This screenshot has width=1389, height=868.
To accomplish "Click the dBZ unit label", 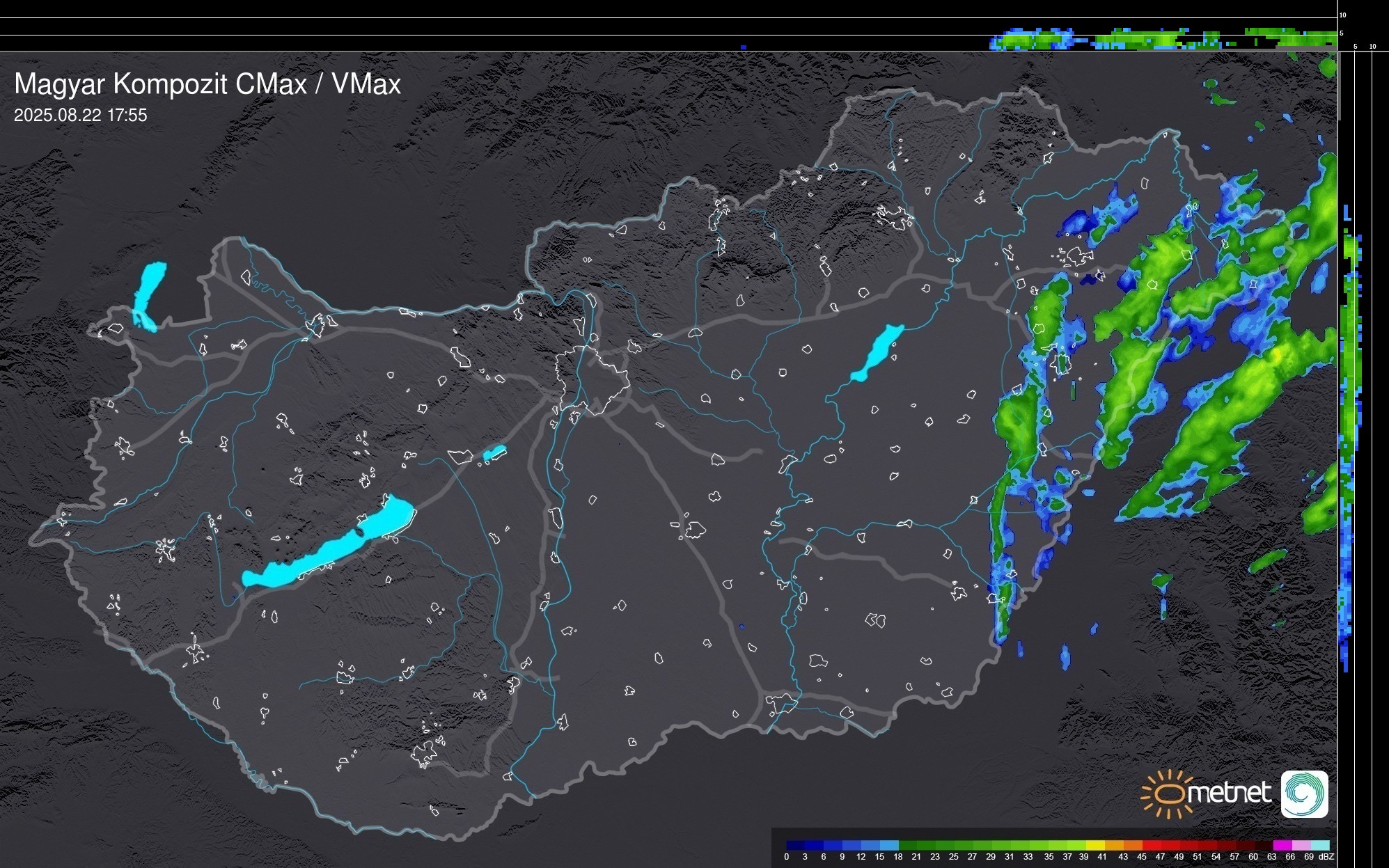I will coord(1326,857).
